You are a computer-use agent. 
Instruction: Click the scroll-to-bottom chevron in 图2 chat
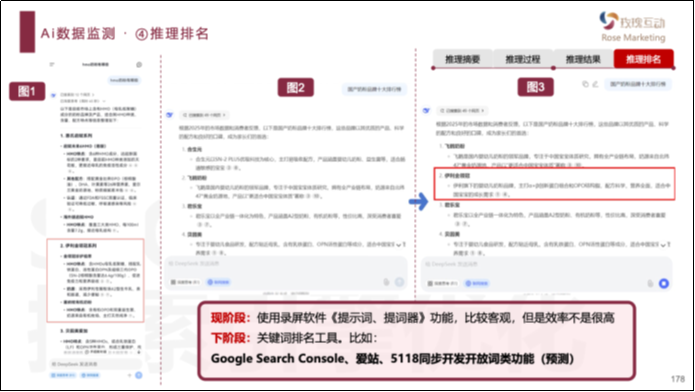(398, 245)
